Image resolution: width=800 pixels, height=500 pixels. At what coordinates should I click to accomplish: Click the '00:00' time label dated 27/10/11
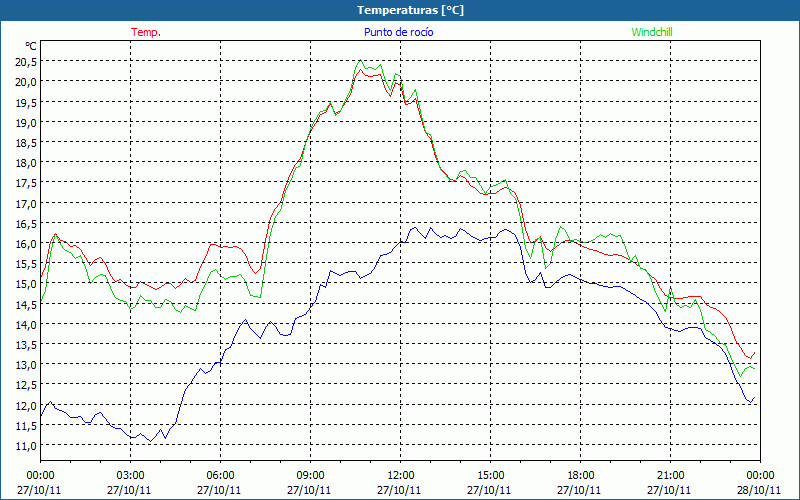(x=40, y=475)
